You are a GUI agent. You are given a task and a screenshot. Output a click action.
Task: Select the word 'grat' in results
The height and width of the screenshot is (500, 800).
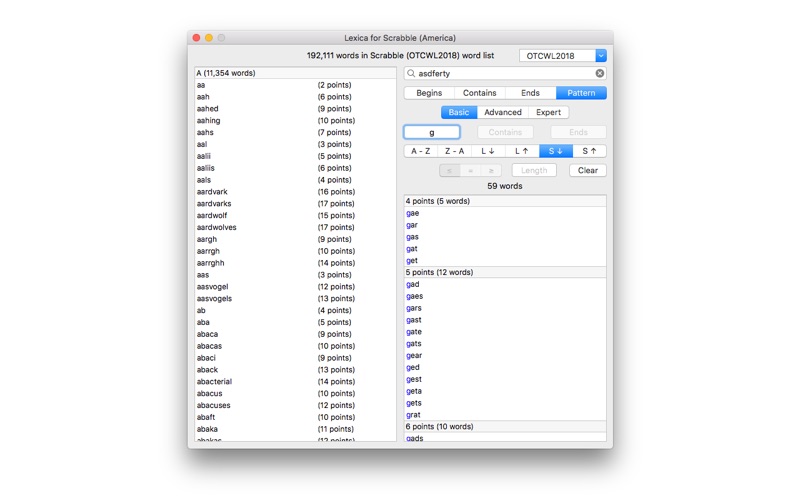click(413, 415)
